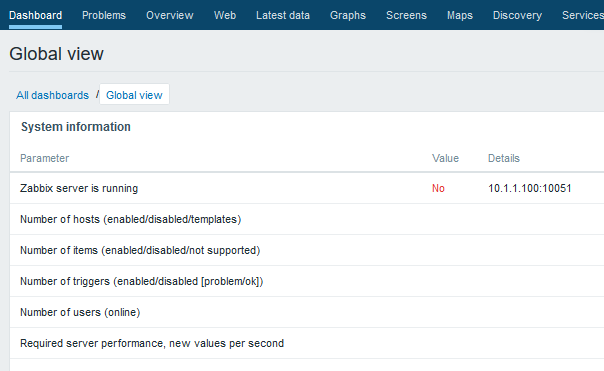The image size is (604, 371).
Task: Select the 'Number of items' row
Action: tap(307, 250)
